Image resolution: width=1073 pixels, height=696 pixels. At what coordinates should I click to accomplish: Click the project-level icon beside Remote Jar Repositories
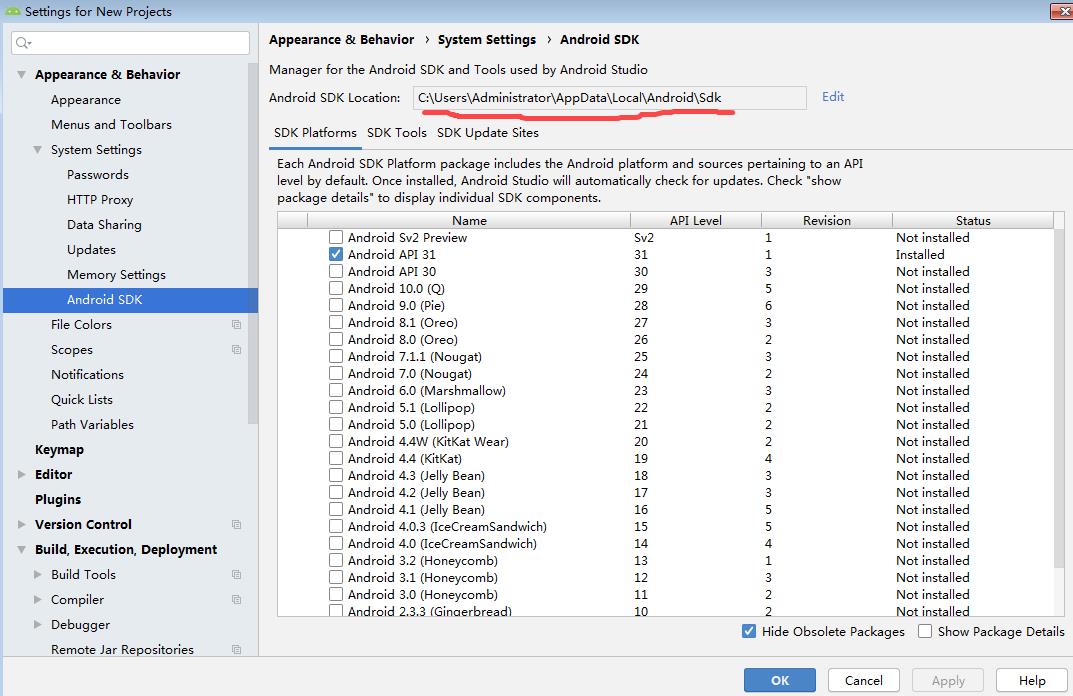click(x=236, y=649)
